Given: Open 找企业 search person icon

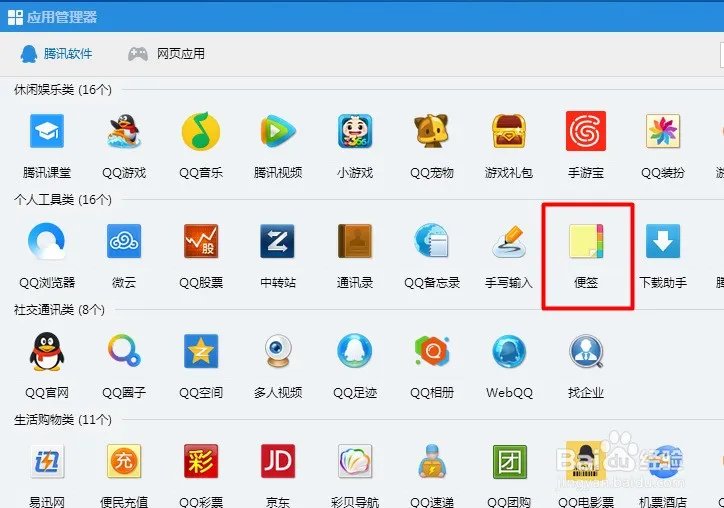Looking at the screenshot, I should (585, 351).
